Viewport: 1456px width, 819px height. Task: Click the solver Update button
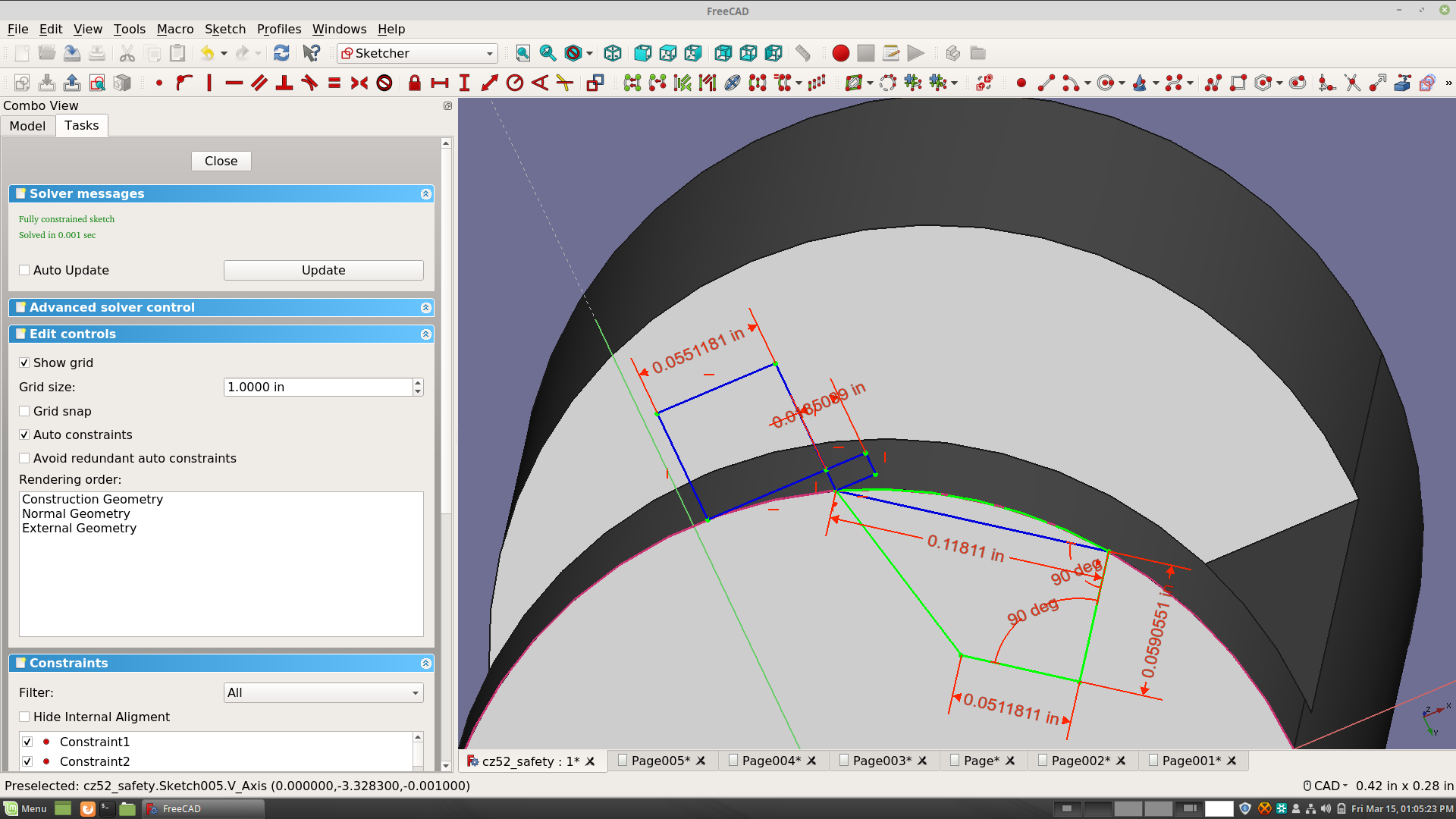click(324, 270)
